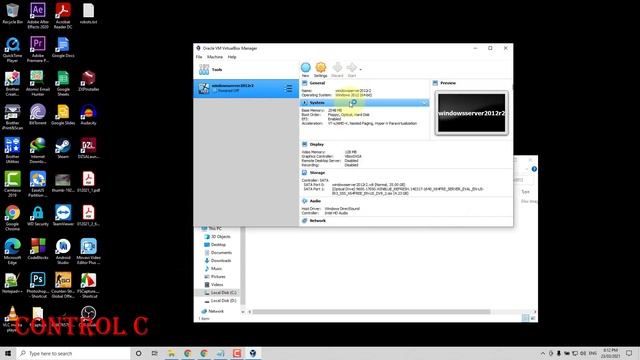
Task: Click the Start arrow toolbar icon
Action: click(351, 68)
